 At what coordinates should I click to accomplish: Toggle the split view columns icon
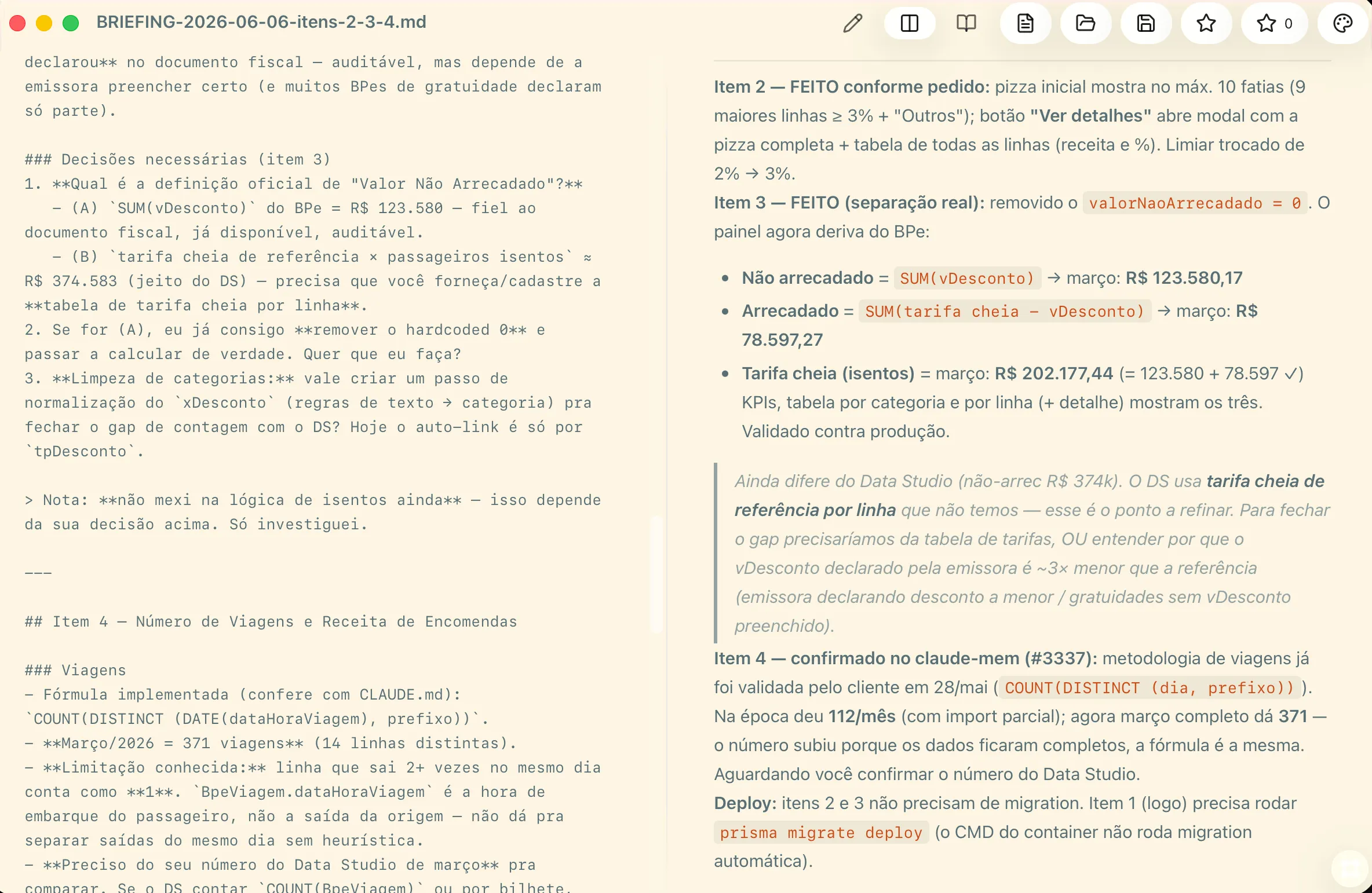(x=909, y=23)
